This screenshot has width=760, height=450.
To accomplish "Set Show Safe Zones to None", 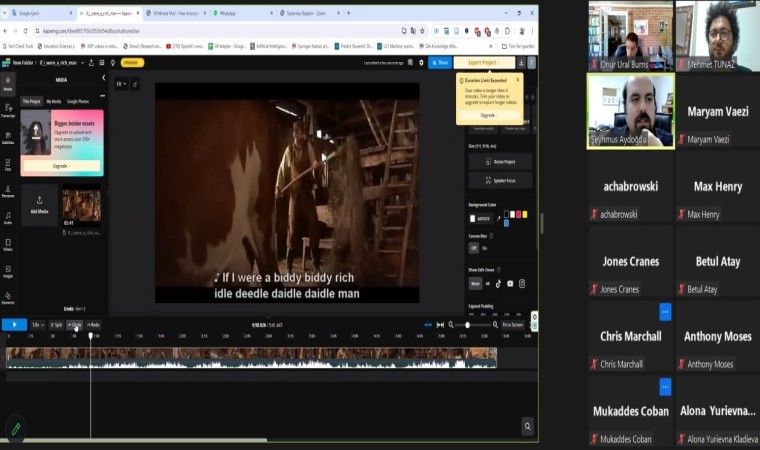I will [x=475, y=284].
